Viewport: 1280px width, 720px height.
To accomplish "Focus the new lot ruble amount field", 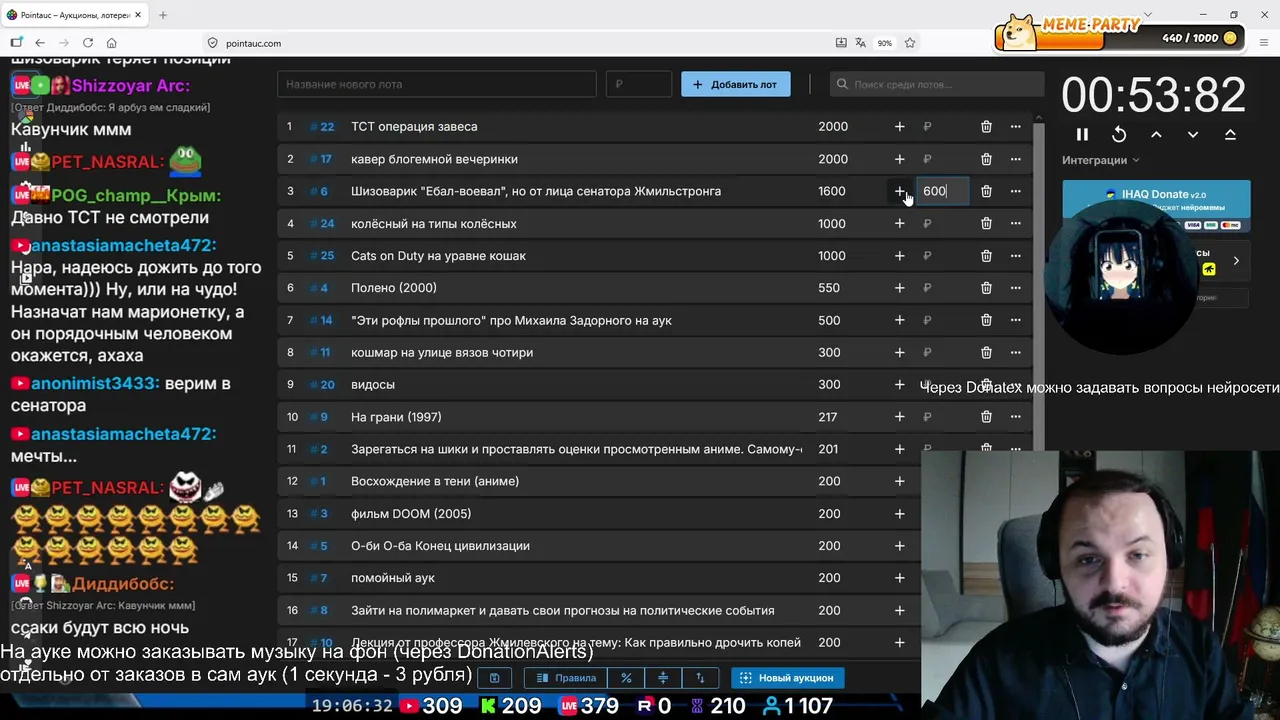I will tap(639, 84).
